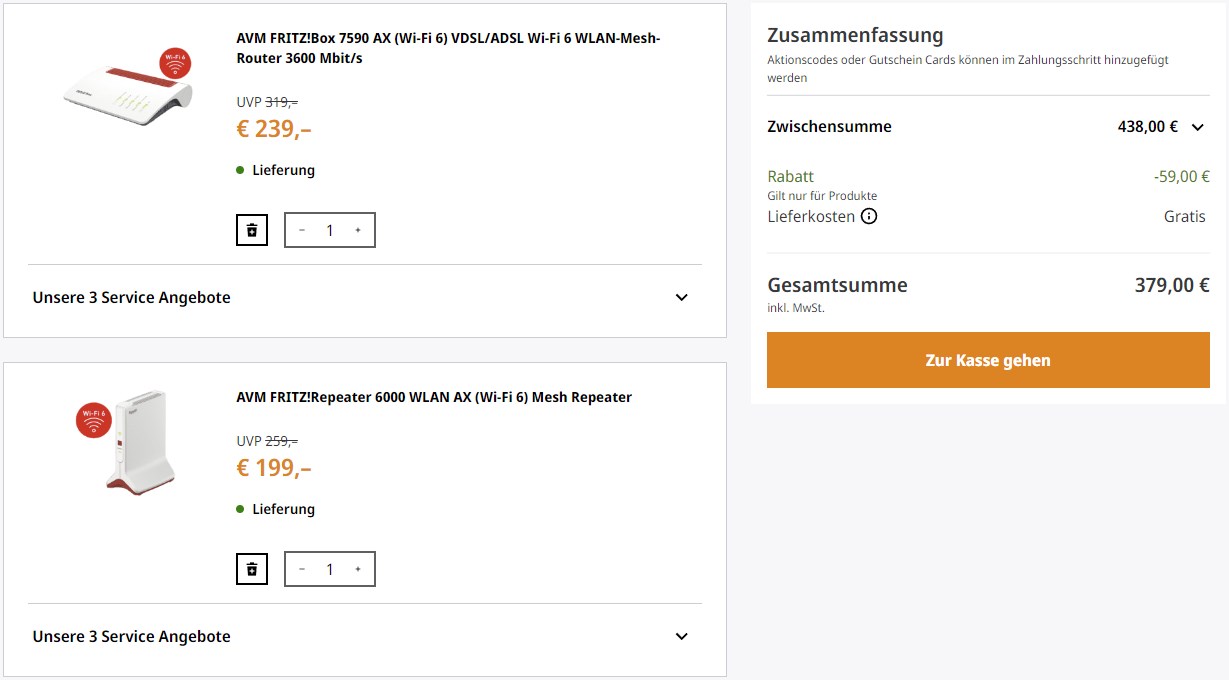Click the FRITZ!Repeater quantity number field
This screenshot has height=680, width=1229.
click(330, 569)
